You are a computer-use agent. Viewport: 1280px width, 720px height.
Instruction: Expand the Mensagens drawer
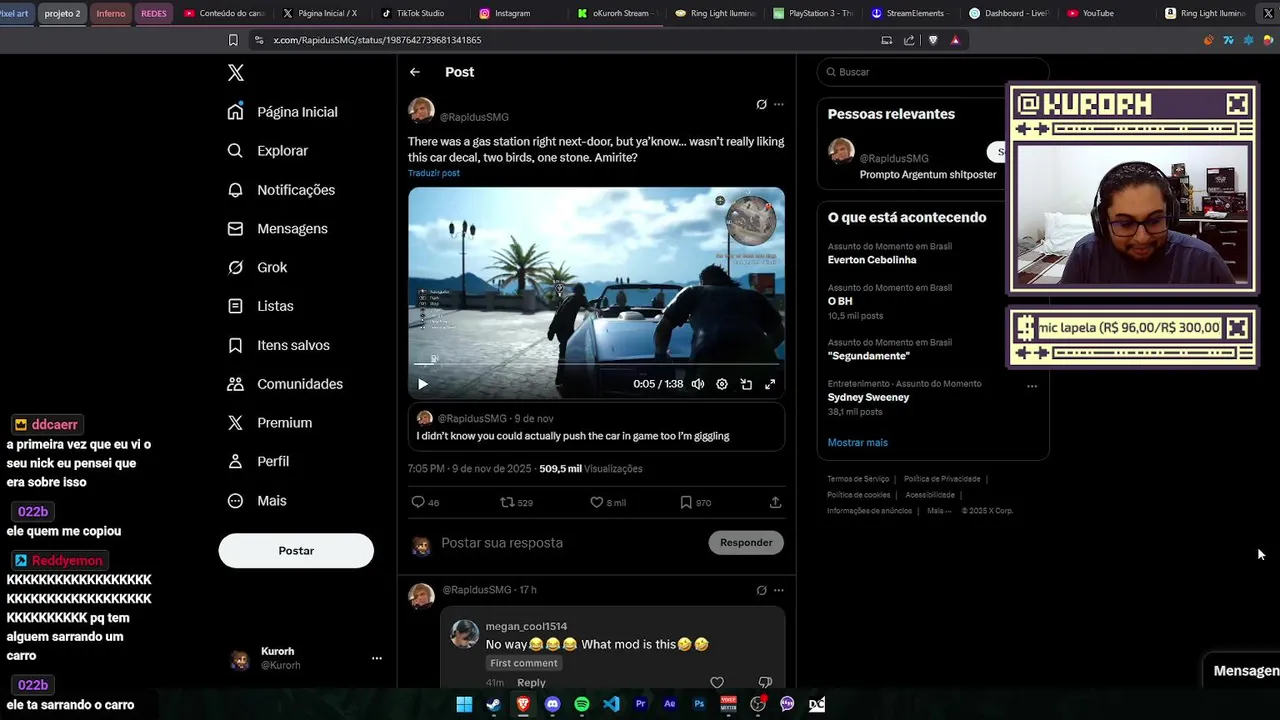(x=1241, y=671)
